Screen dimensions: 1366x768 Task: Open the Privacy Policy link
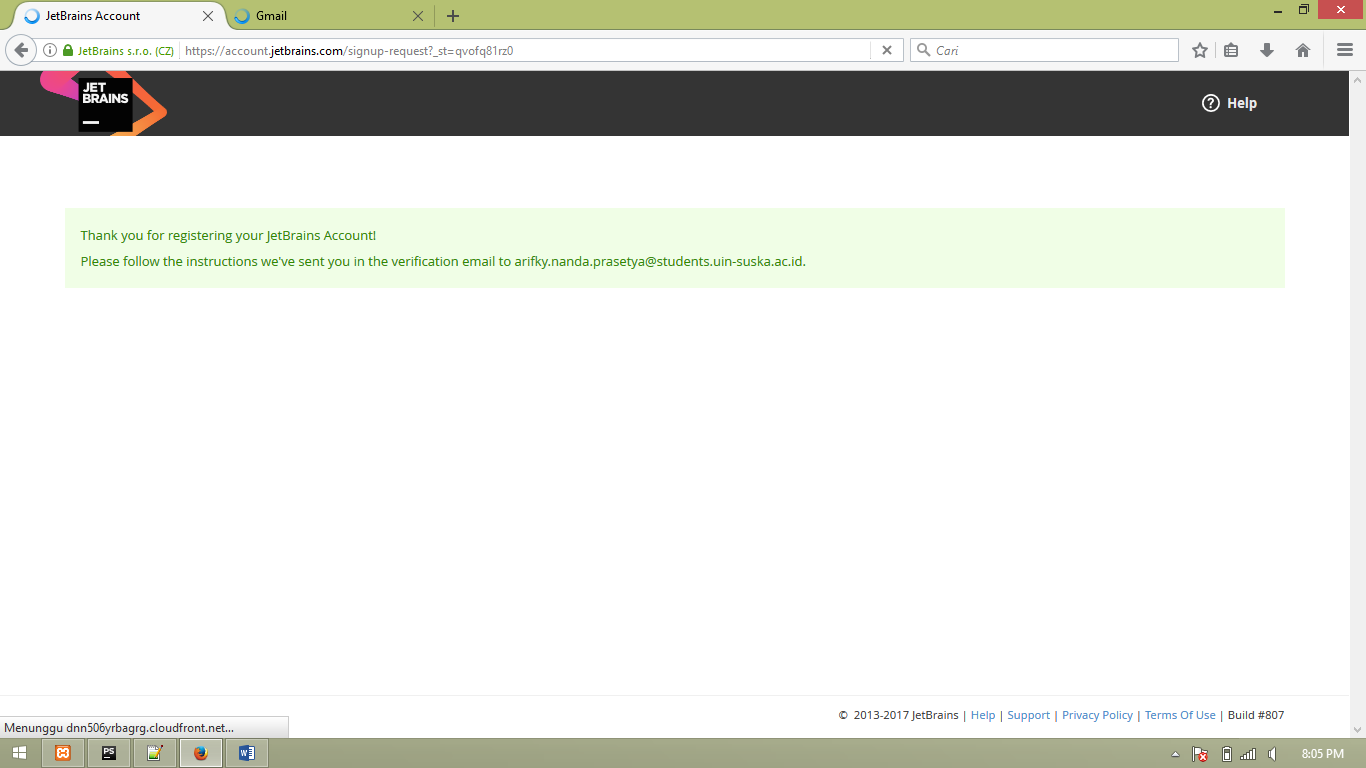click(1097, 715)
